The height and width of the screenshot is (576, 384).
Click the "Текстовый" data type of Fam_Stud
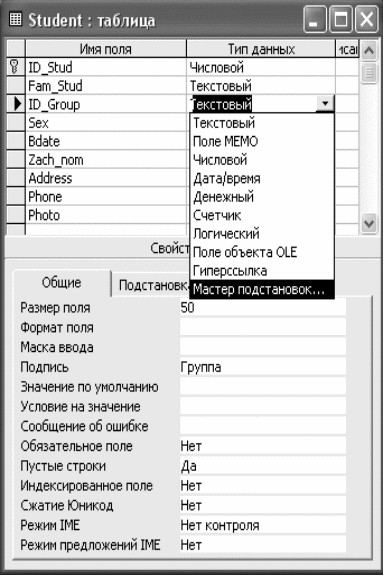click(x=261, y=86)
